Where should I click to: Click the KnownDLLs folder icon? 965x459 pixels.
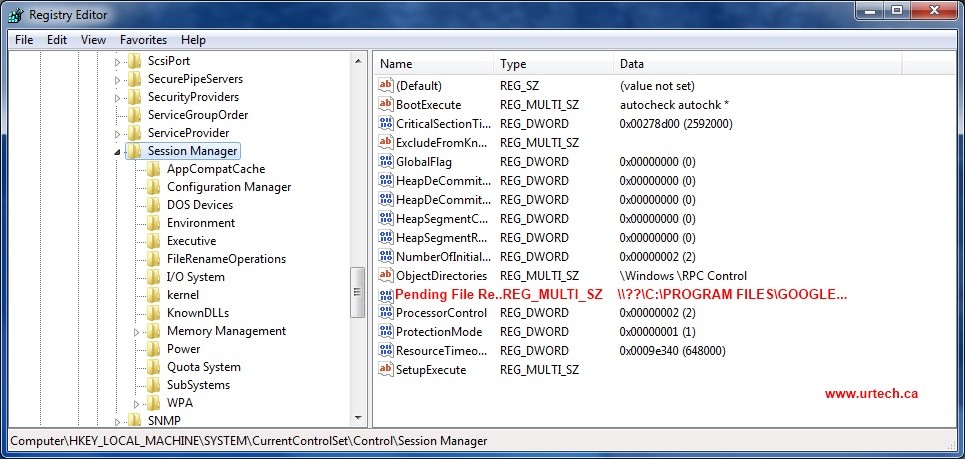coord(153,313)
